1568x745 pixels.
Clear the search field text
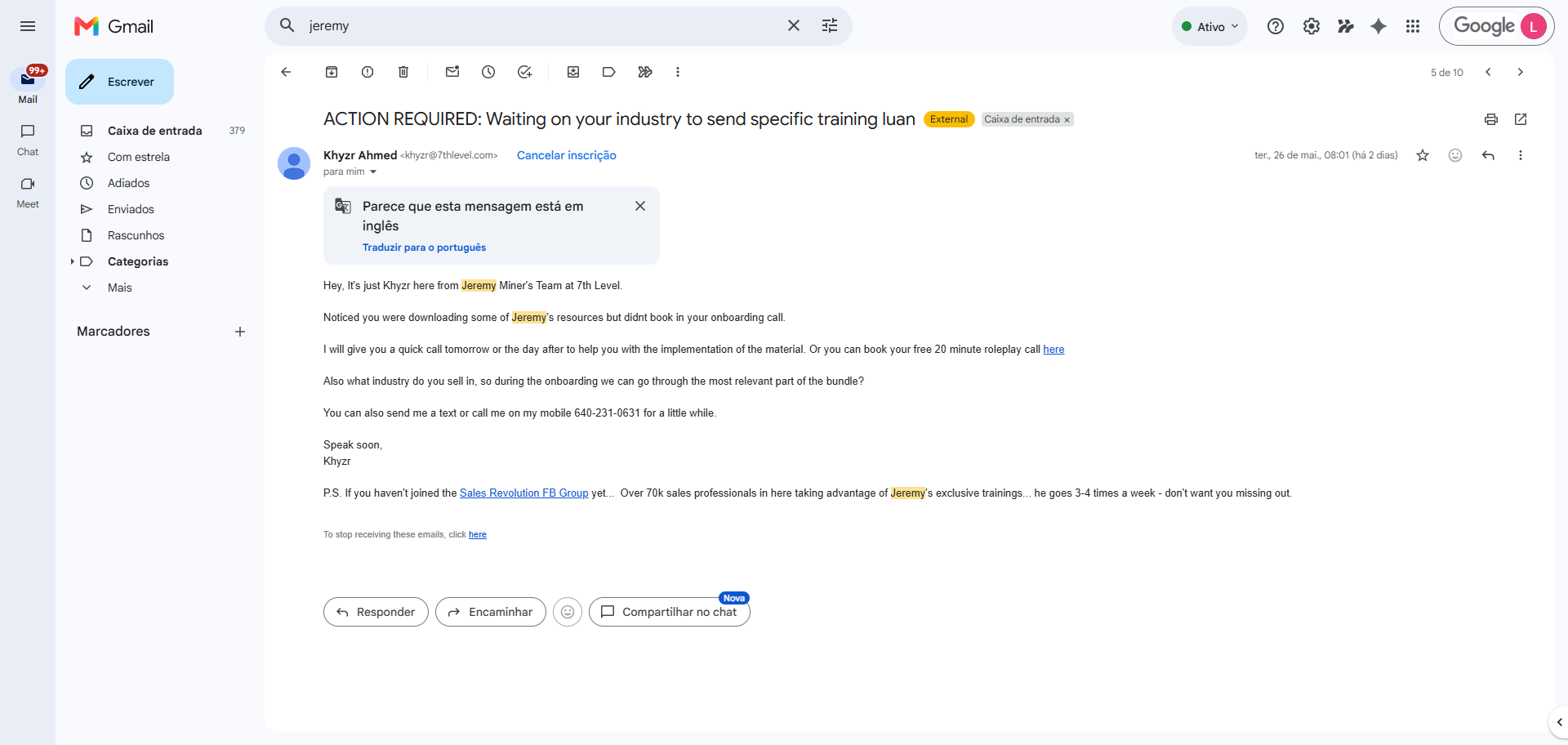[794, 25]
